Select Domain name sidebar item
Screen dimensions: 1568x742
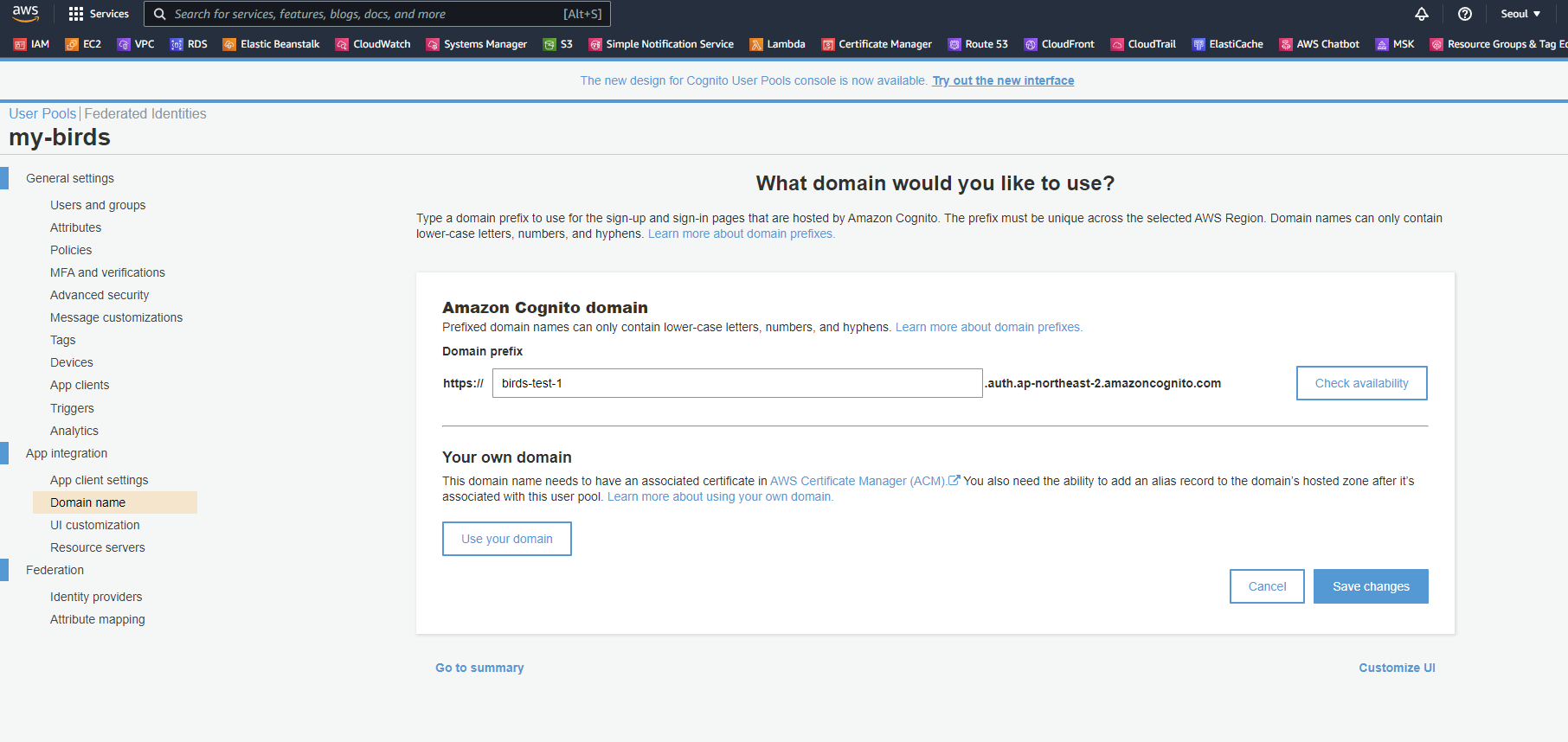coord(115,502)
